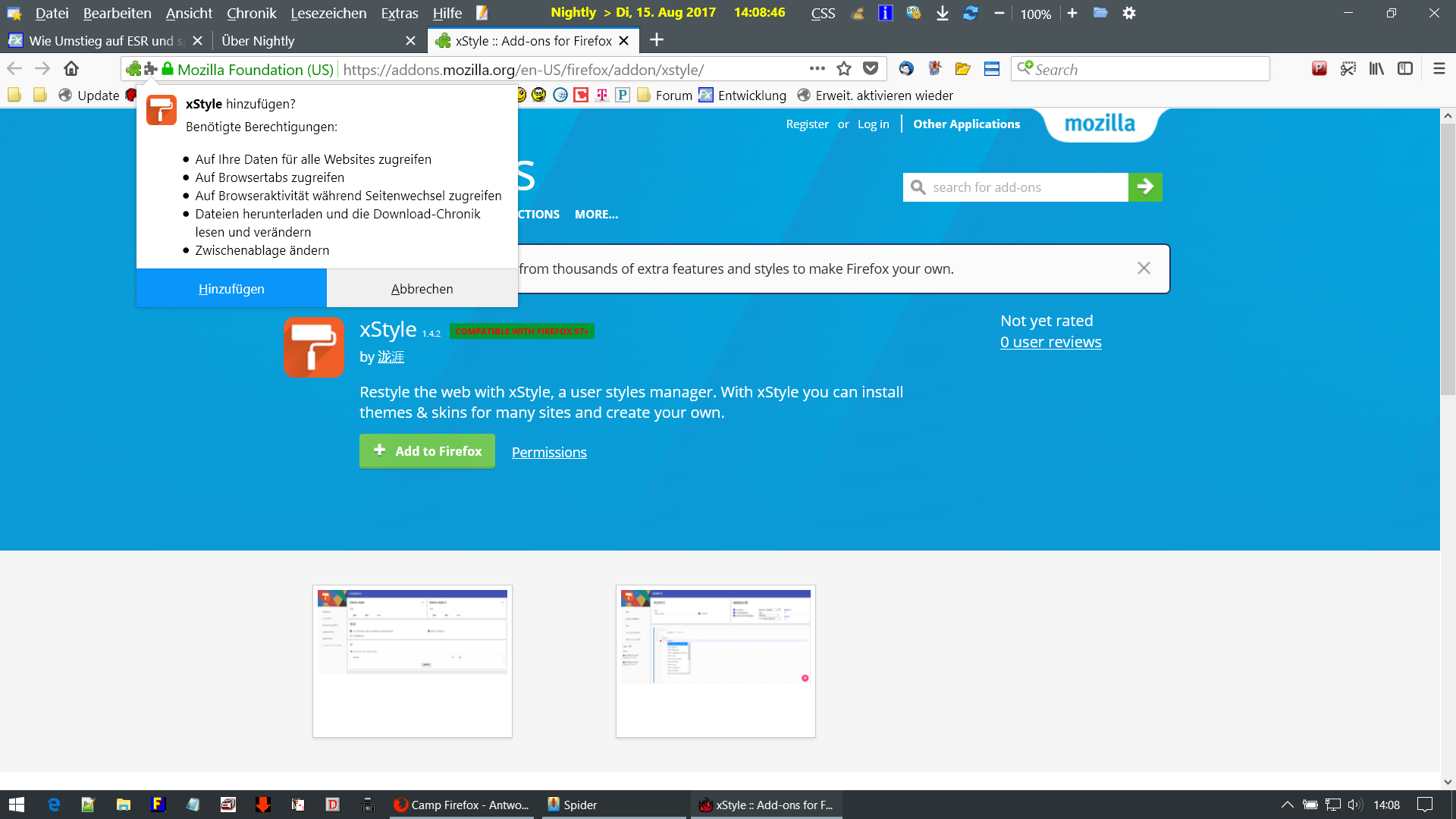Open the Library icon in the toolbar

tap(1376, 69)
